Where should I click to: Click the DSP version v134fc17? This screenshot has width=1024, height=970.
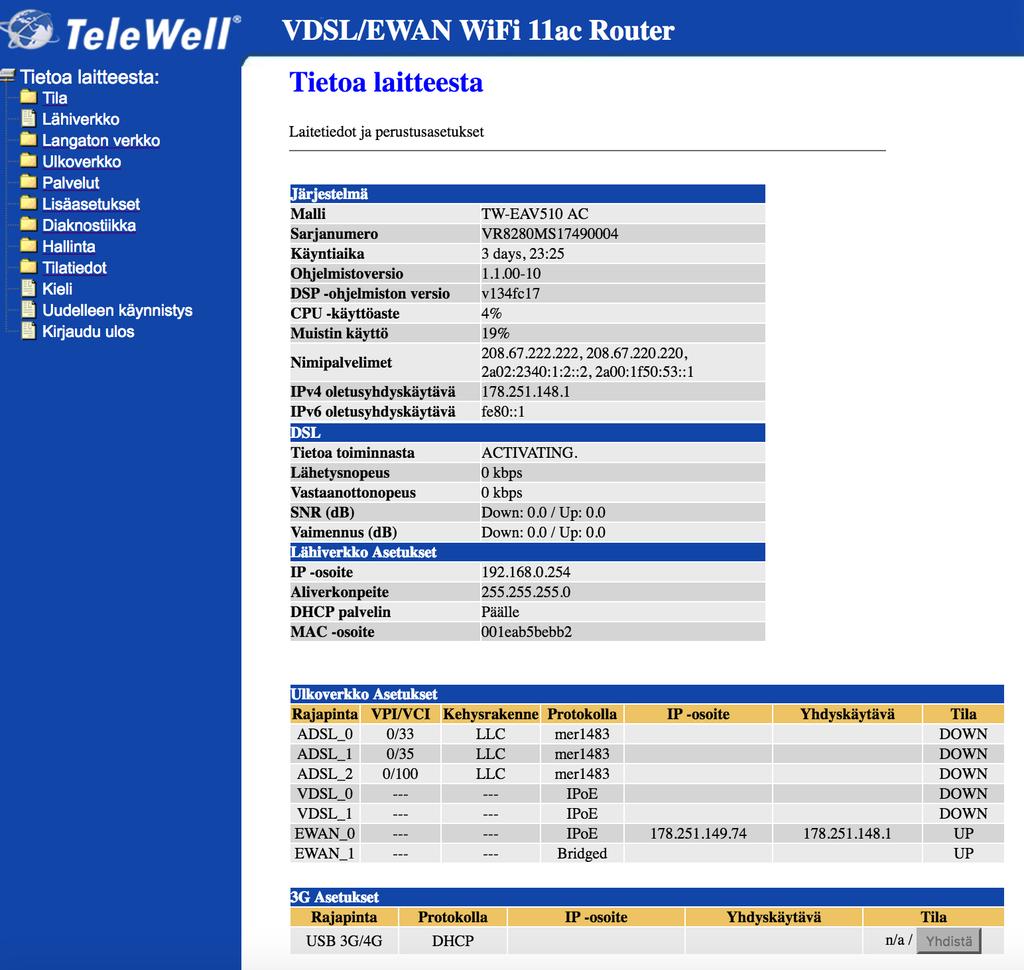pyautogui.click(x=510, y=293)
